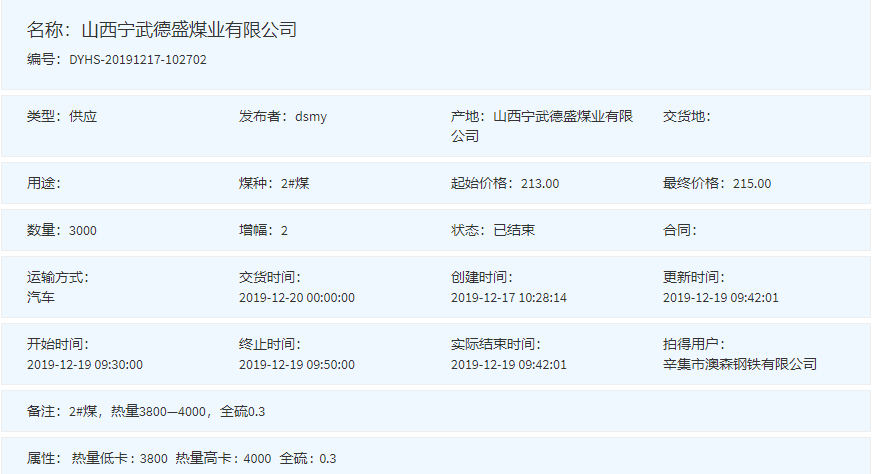Click the status value 已结束
This screenshot has height=474, width=873.
tap(514, 230)
